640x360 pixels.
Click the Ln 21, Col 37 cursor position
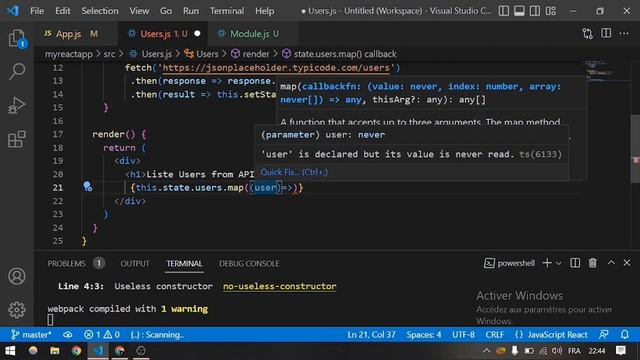click(371, 335)
